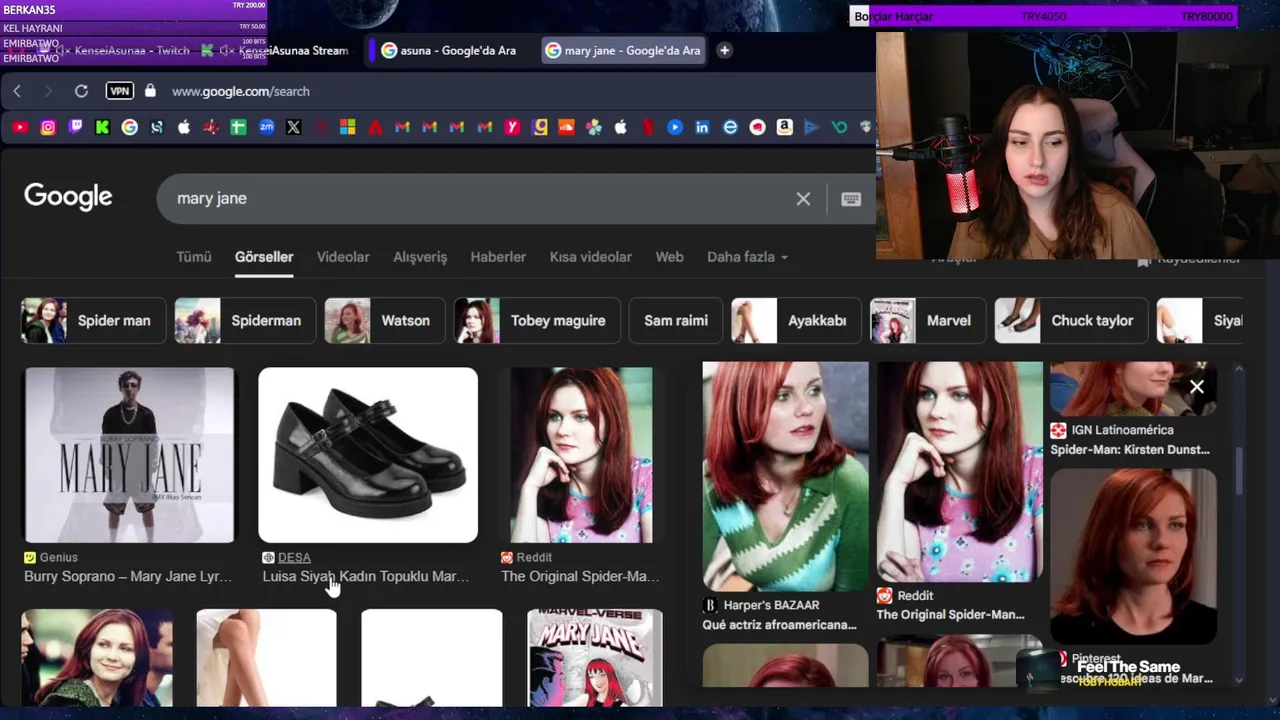This screenshot has height=720, width=1280.
Task: Filter by the Watson chip
Action: (x=384, y=321)
